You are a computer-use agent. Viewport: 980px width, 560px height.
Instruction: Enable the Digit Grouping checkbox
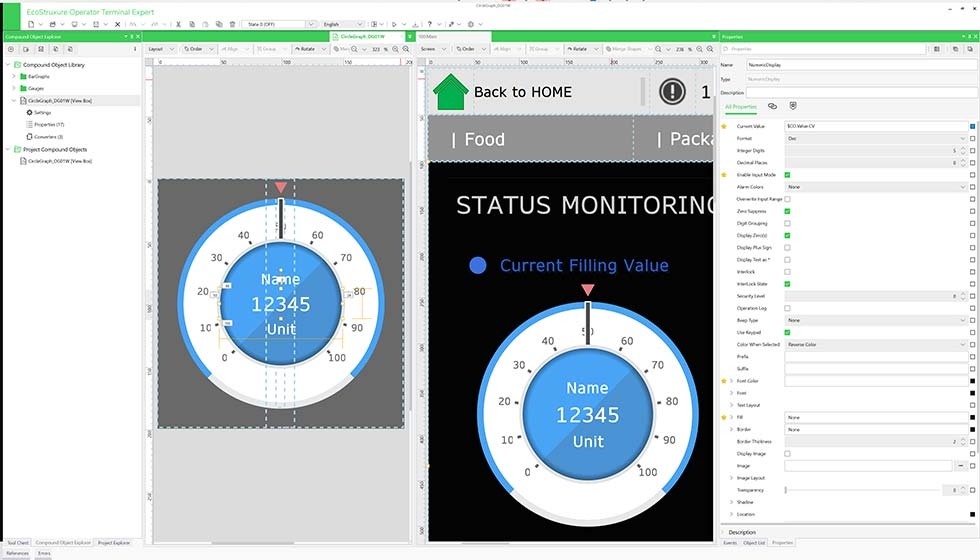tap(788, 223)
